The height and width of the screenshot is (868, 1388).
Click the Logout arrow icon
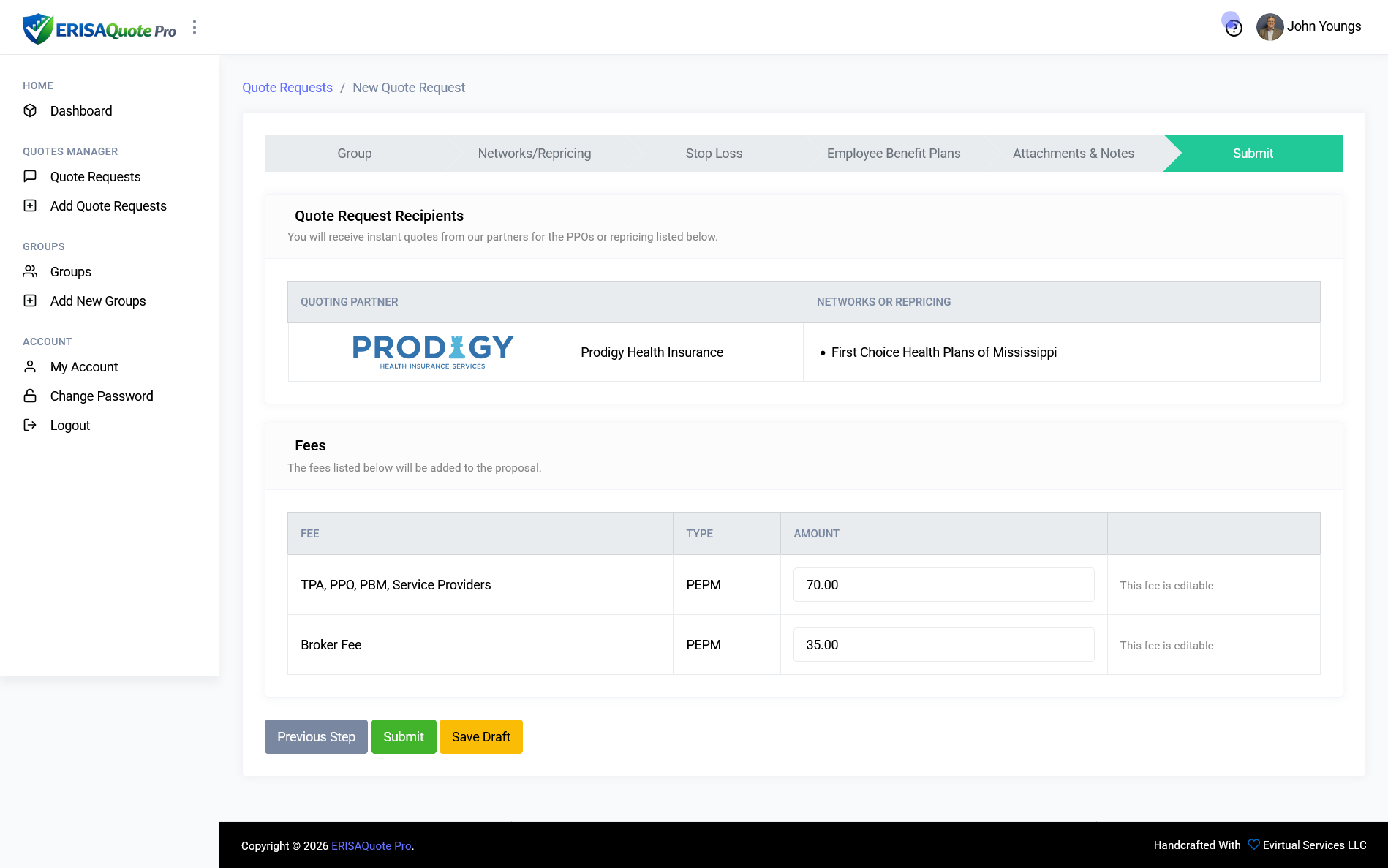pos(30,425)
